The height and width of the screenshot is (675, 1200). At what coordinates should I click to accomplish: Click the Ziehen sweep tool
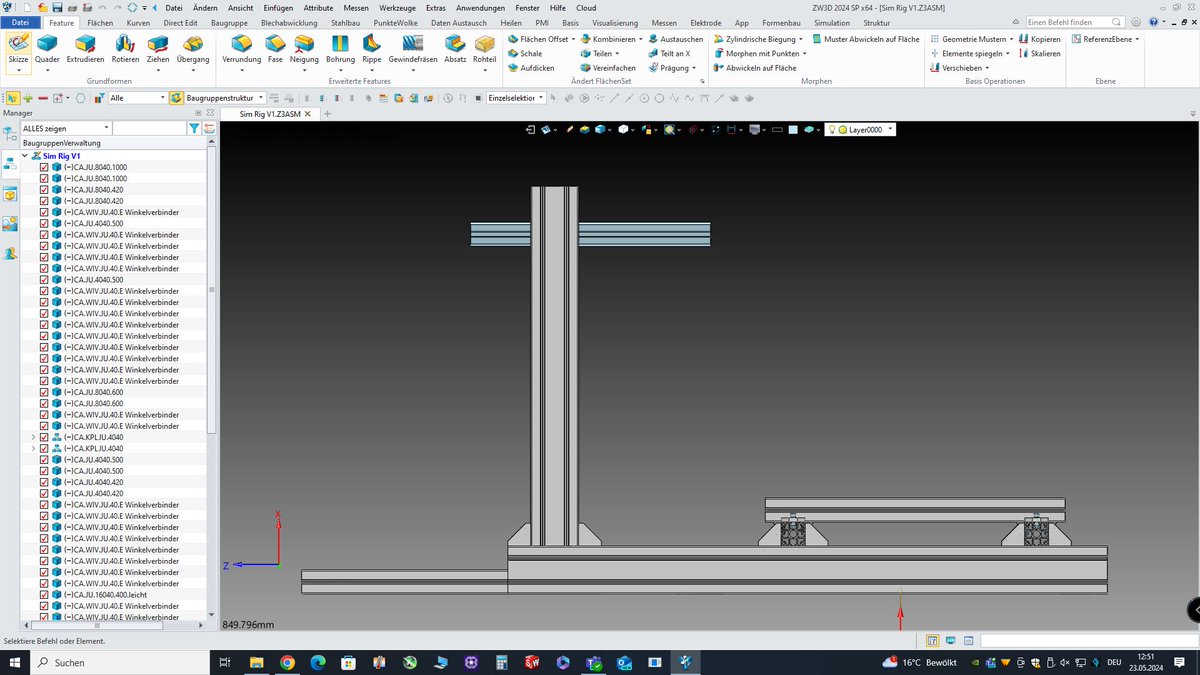pyautogui.click(x=158, y=48)
